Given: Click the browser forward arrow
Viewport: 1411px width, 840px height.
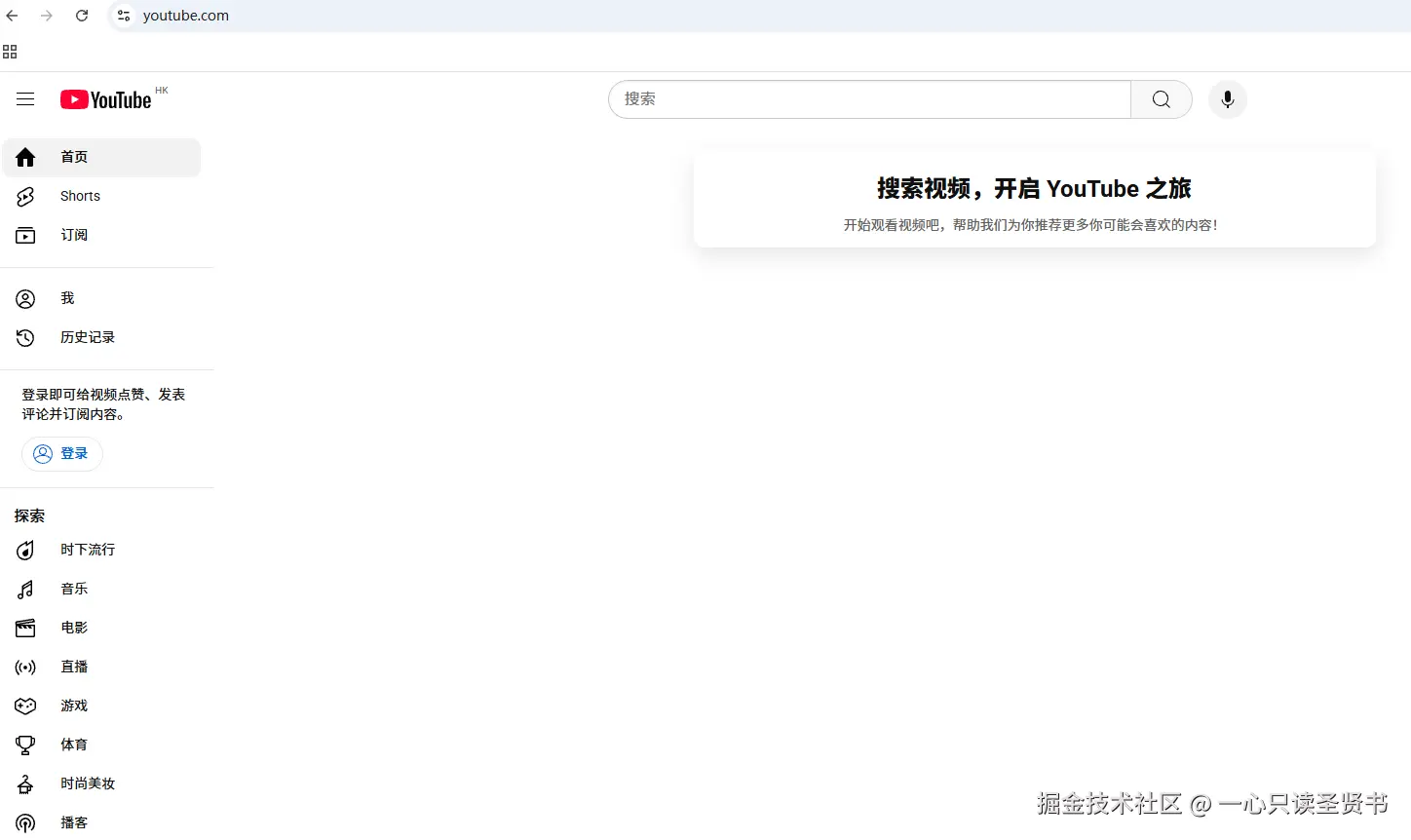Looking at the screenshot, I should pyautogui.click(x=47, y=16).
